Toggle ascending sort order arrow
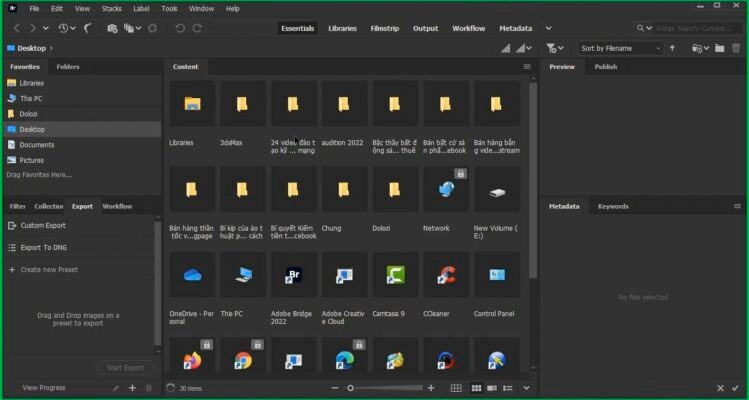 672,48
